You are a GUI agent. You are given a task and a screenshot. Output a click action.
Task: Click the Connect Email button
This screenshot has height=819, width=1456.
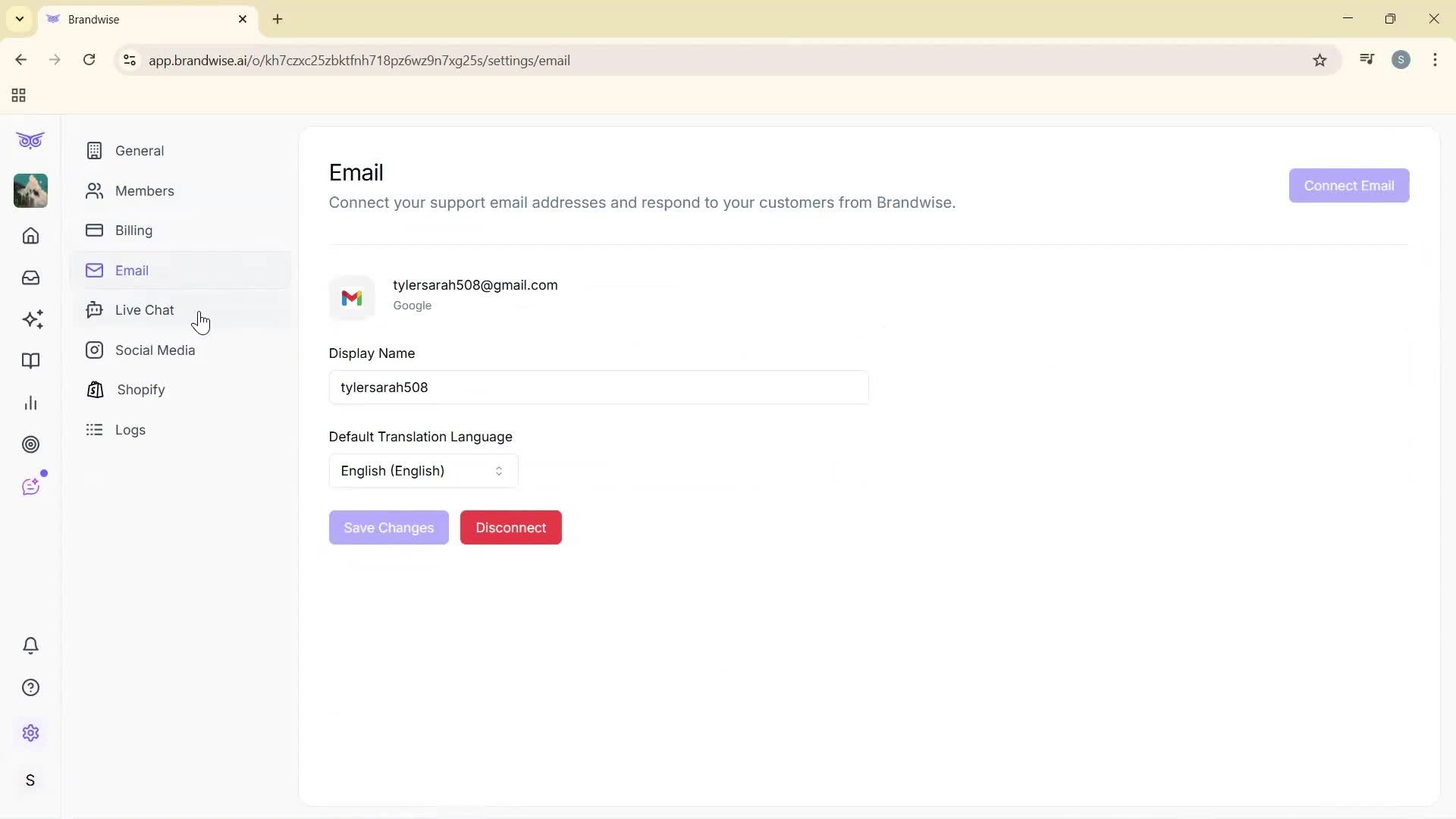point(1348,185)
